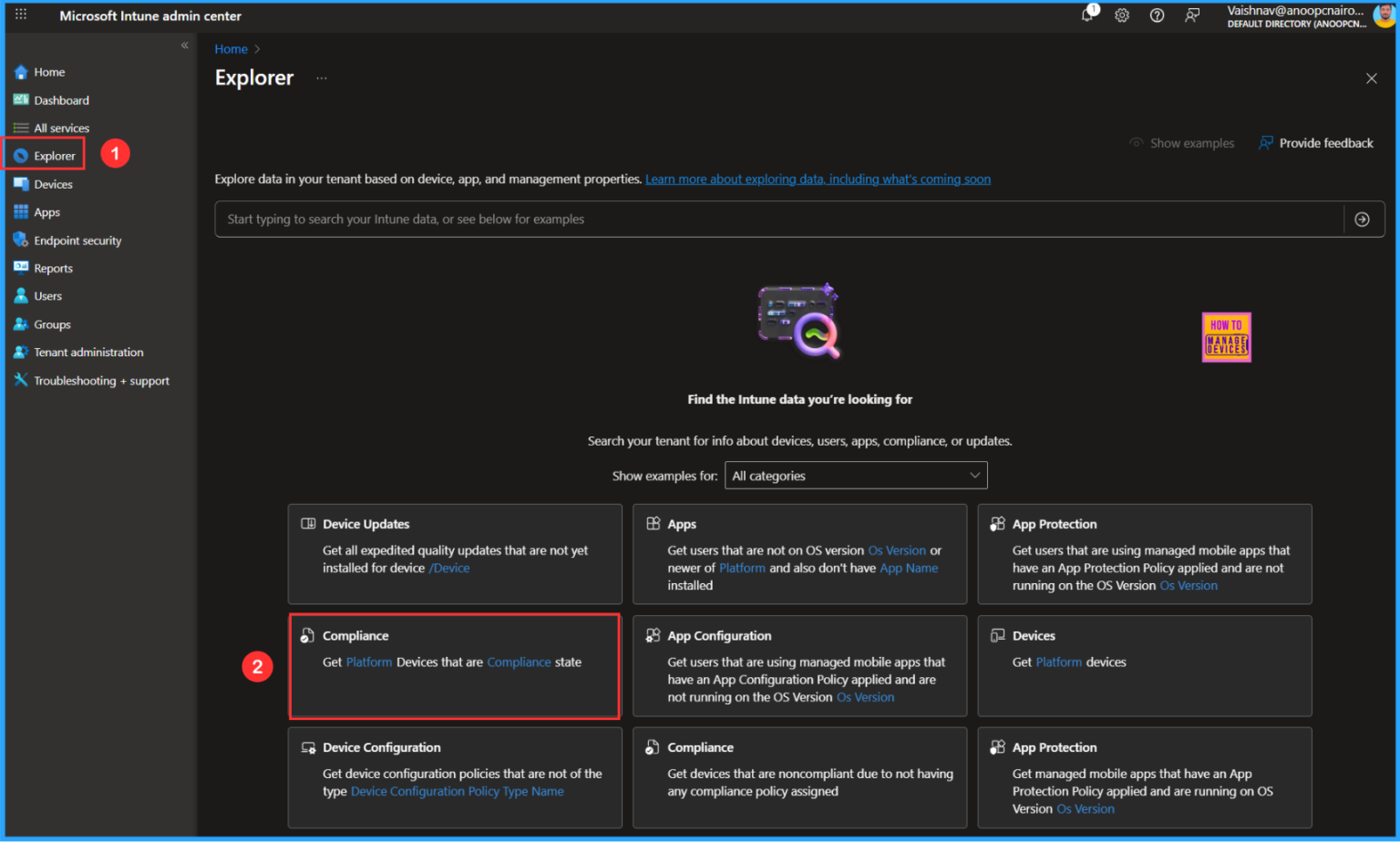Click the help question mark icon

coord(1157,15)
